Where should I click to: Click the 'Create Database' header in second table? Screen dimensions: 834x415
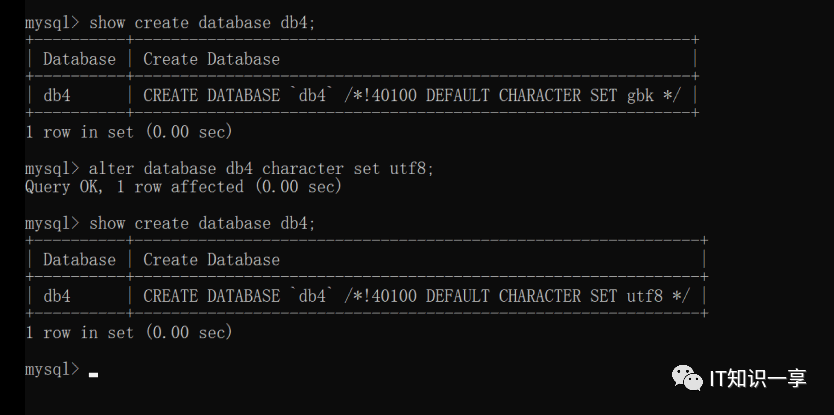click(211, 260)
